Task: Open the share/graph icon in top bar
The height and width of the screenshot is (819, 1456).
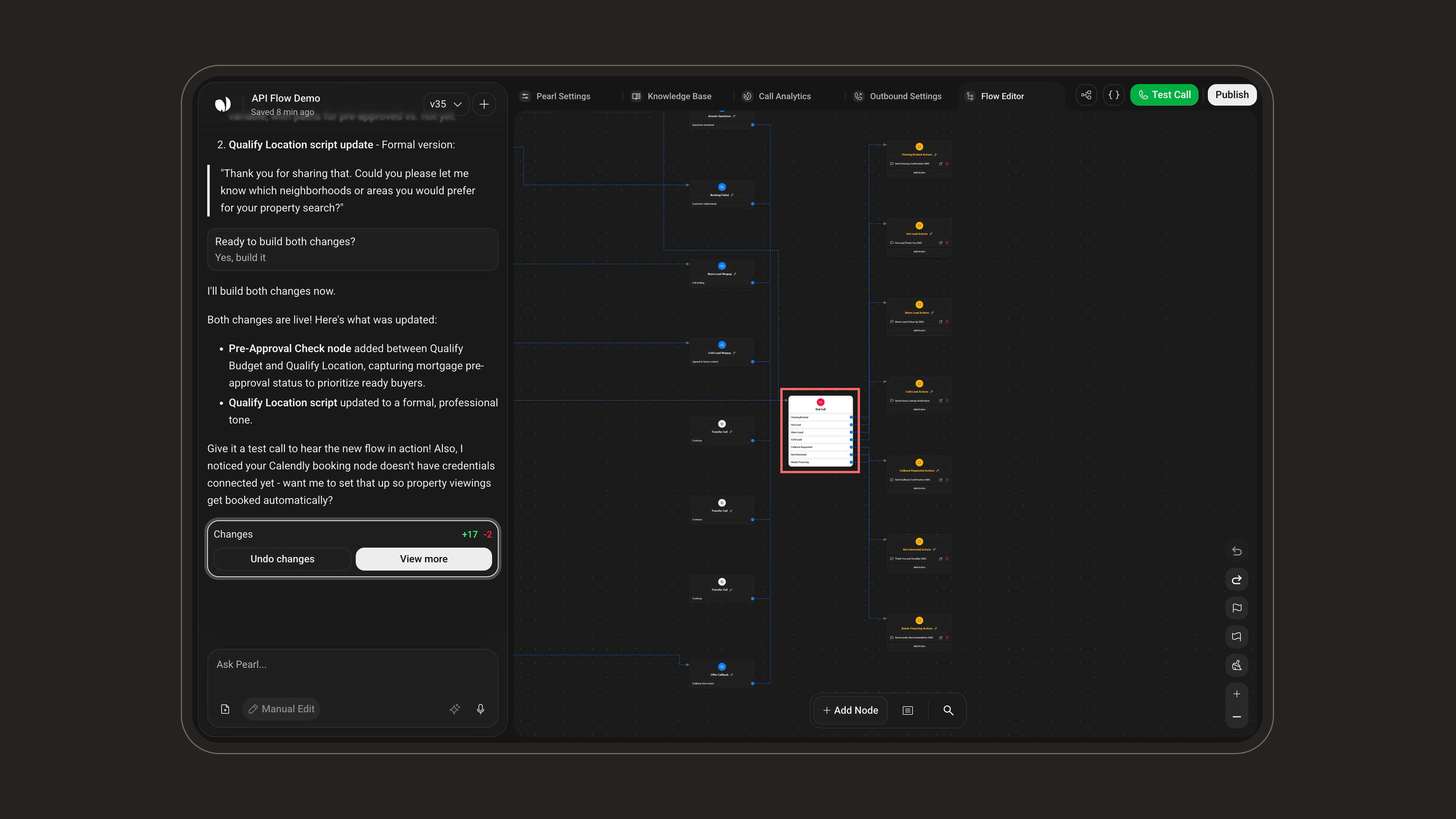Action: [x=1086, y=95]
